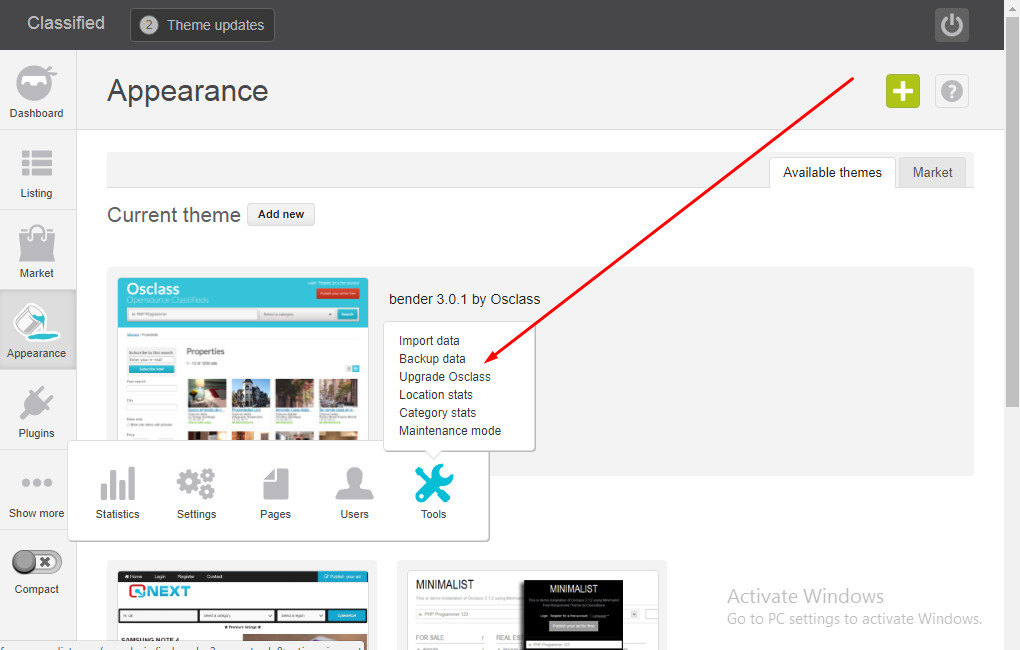Select Maintenance mode menu entry

pos(450,431)
